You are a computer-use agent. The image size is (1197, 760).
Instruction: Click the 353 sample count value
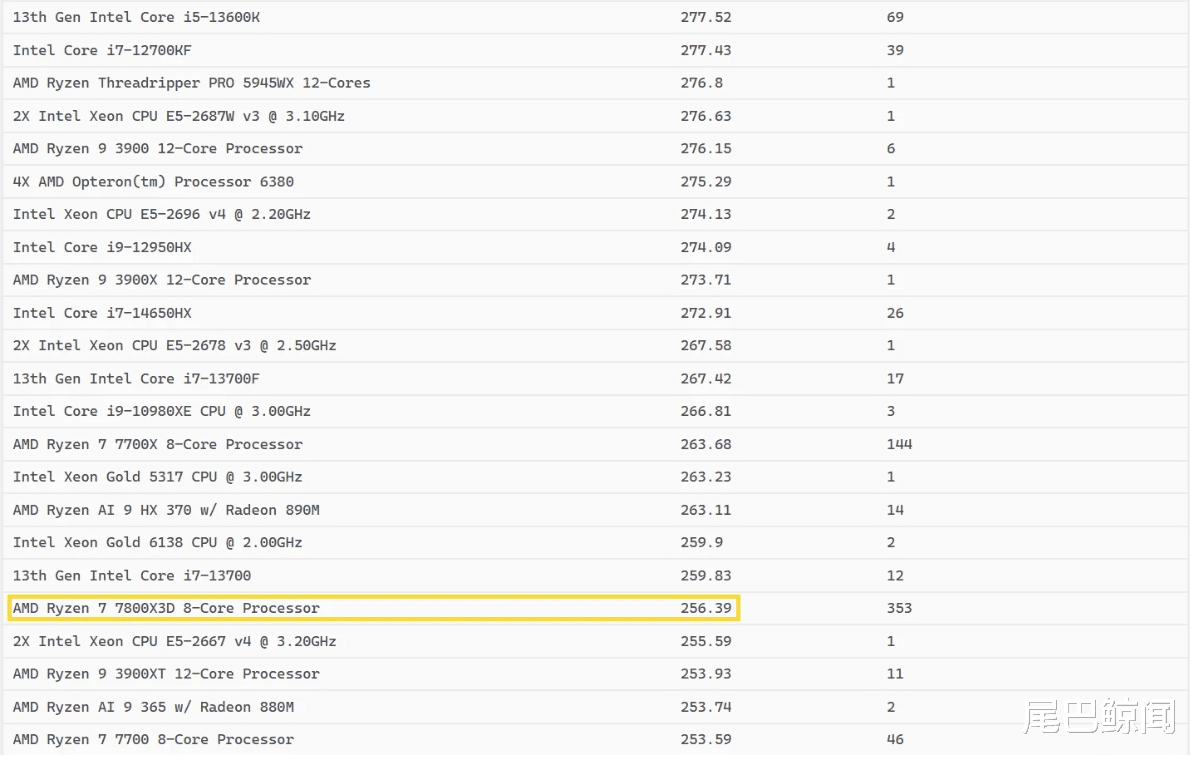click(x=899, y=608)
